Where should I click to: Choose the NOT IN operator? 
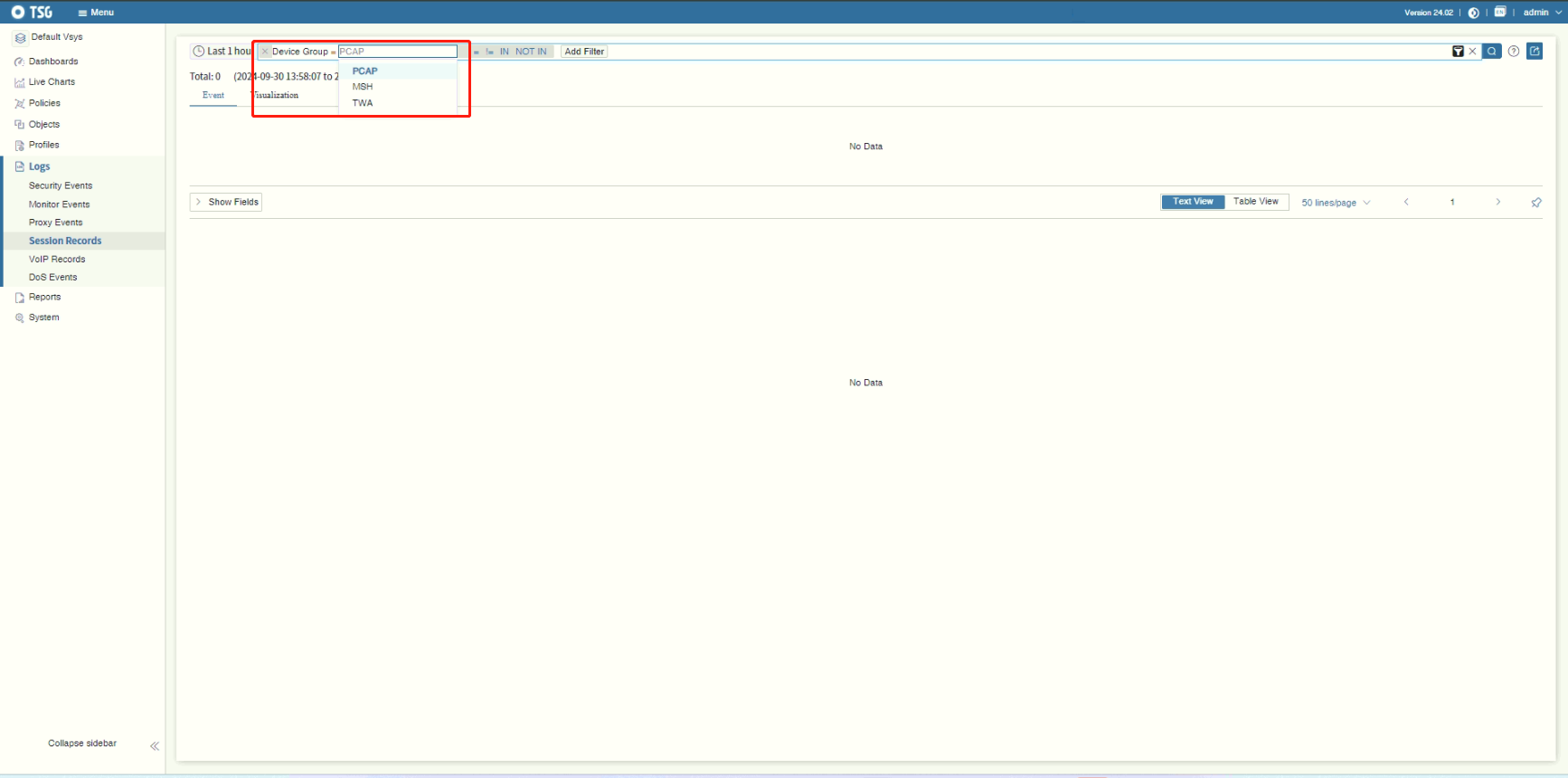click(531, 52)
